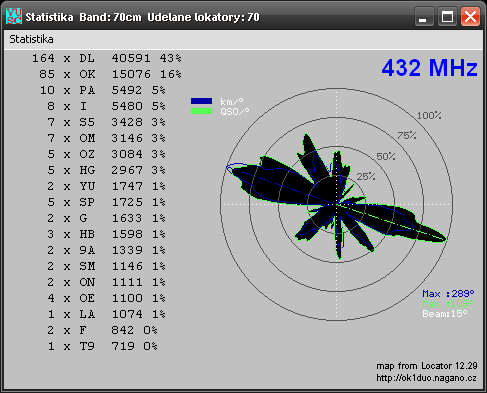Click the blue Max :289° label

coord(448,294)
